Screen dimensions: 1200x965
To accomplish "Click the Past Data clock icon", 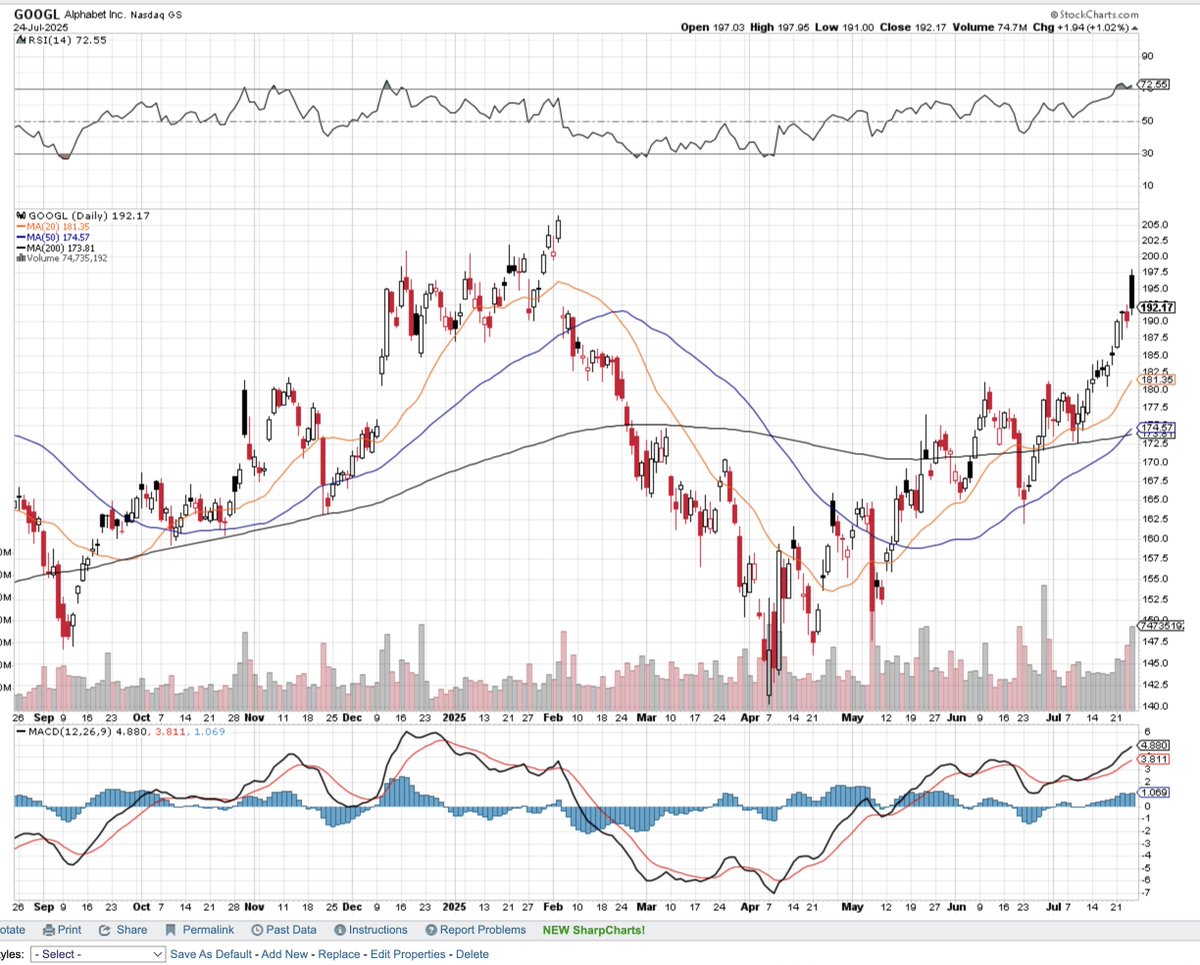I will pyautogui.click(x=258, y=930).
